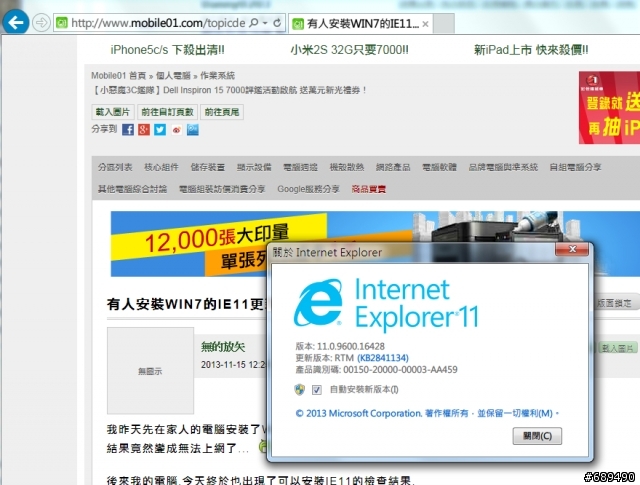This screenshot has width=640, height=485.
Task: Open the 新iPad上市 快來殺價 ad link
Action: pos(531,50)
